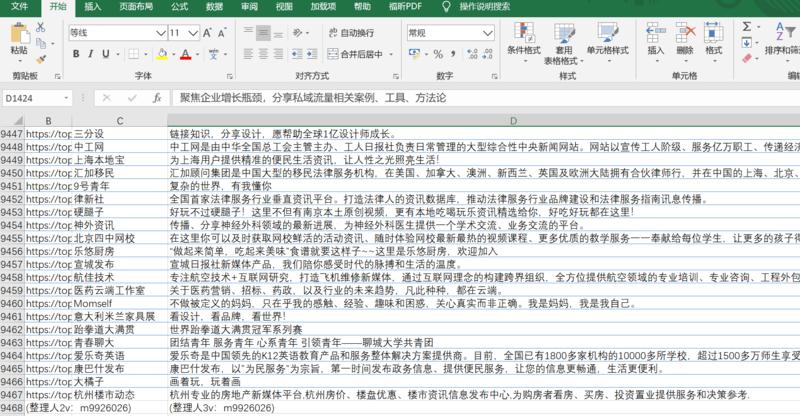800x416 pixels.
Task: Open phonetic guide (wen) icon
Action: coord(214,54)
